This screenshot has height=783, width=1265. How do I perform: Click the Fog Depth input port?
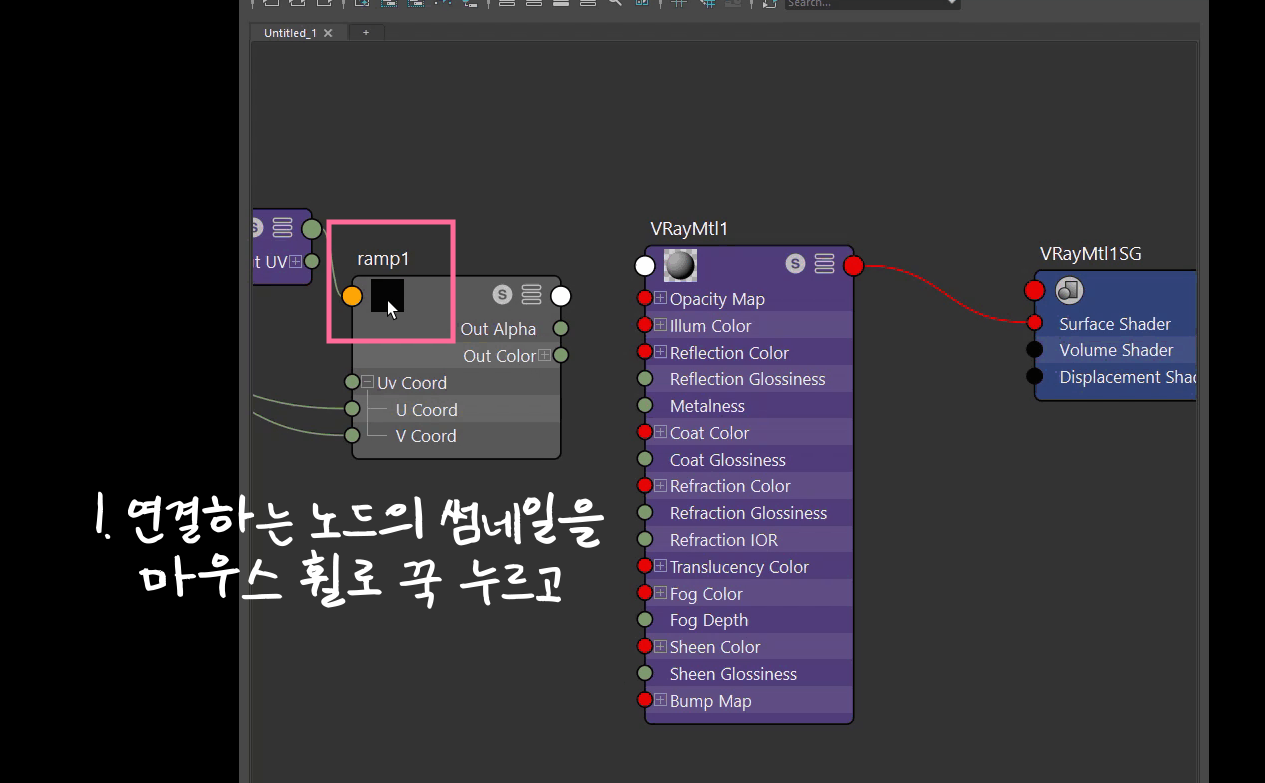coord(645,620)
